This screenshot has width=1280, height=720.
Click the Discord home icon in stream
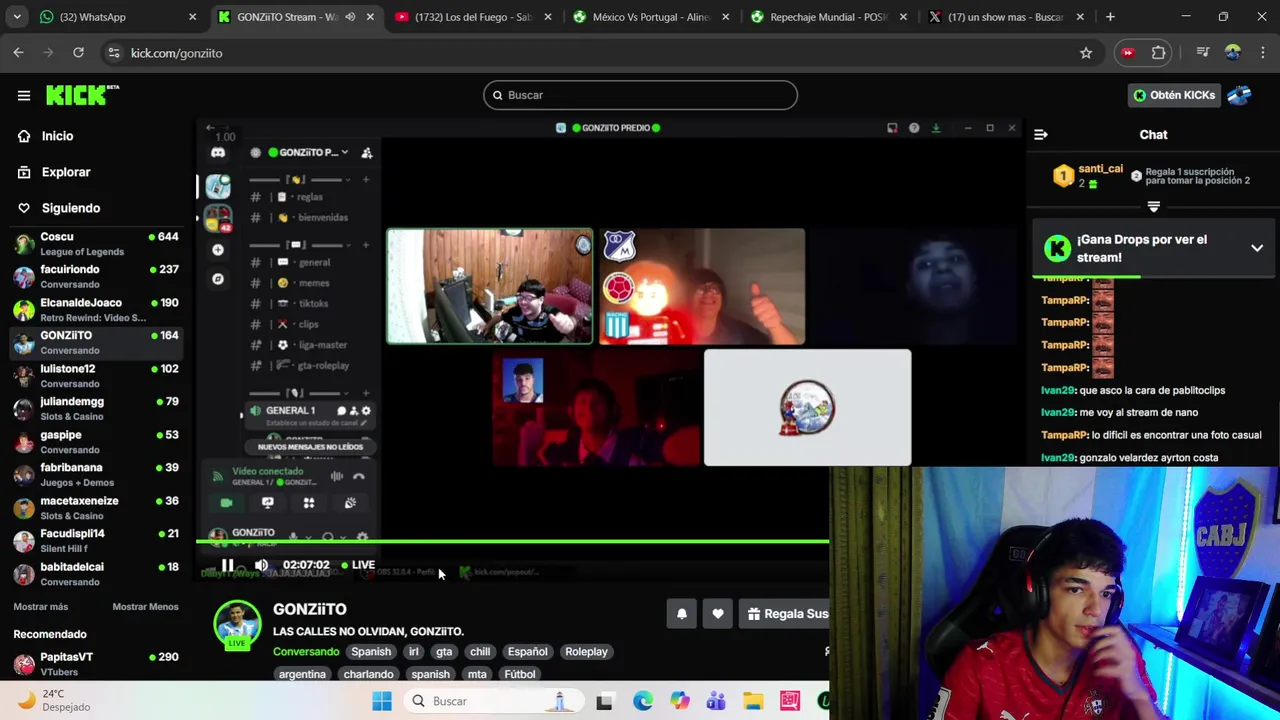coord(218,152)
